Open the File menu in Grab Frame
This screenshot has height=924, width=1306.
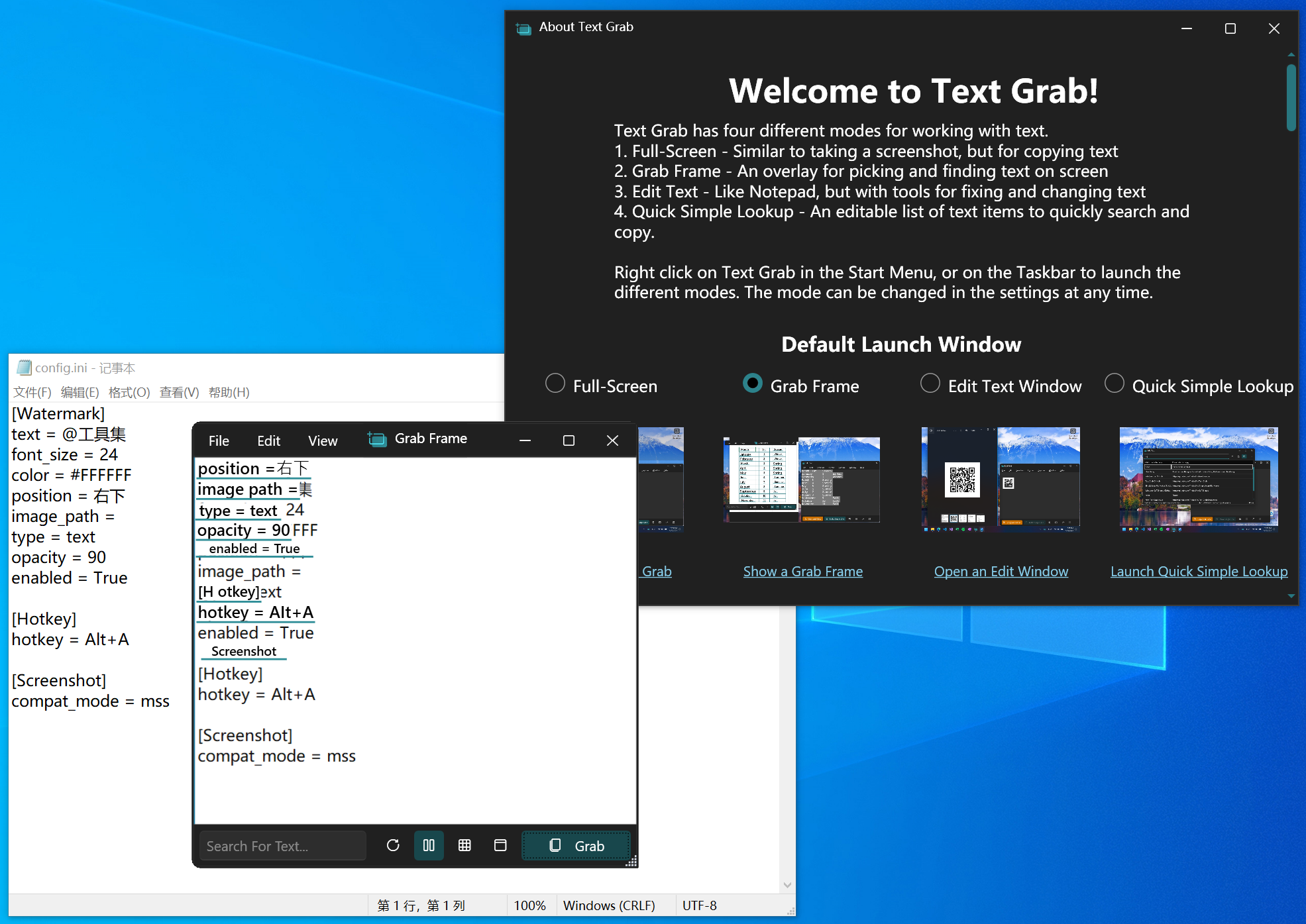[219, 440]
